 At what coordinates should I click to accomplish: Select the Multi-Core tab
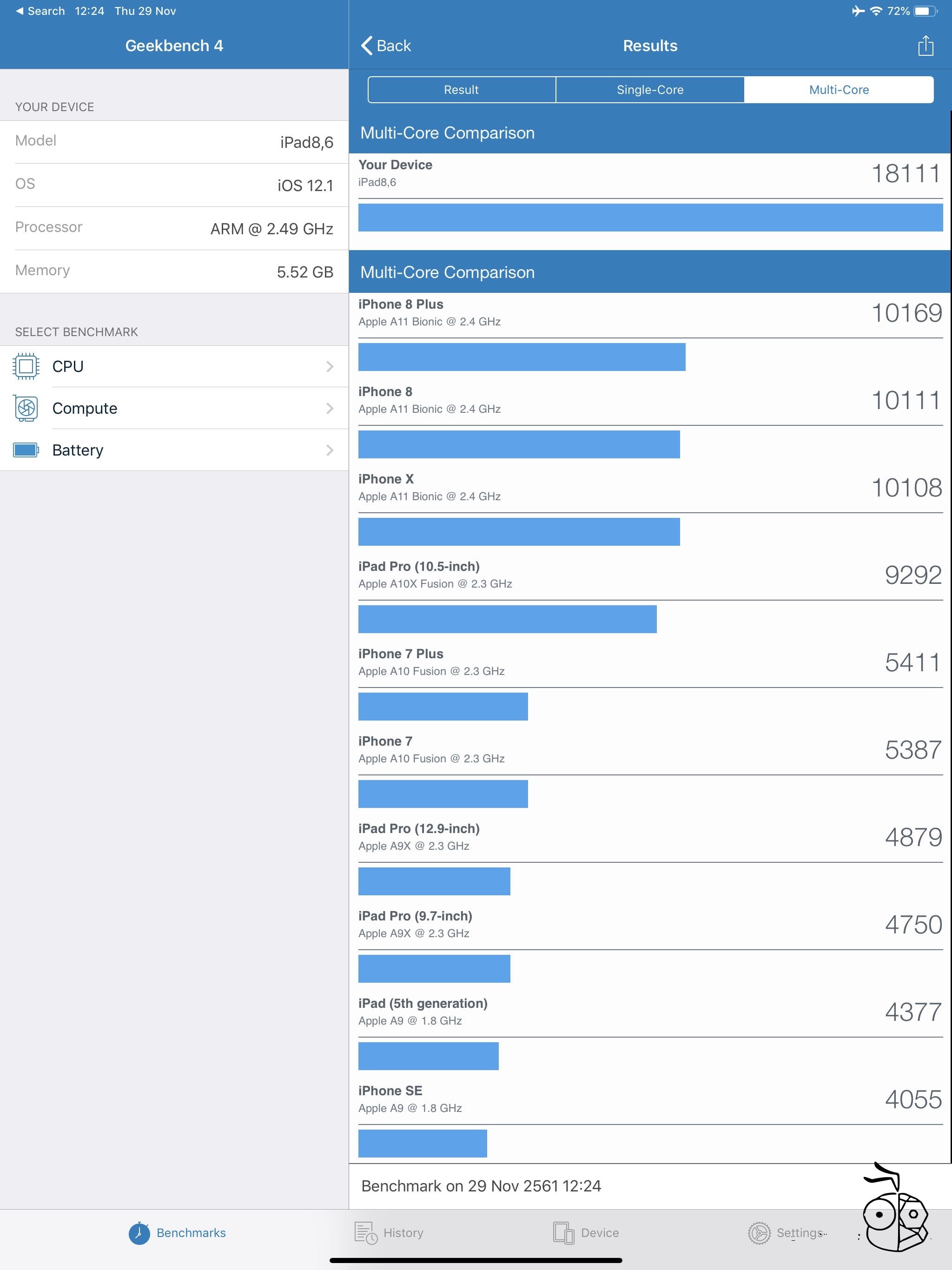[x=839, y=90]
